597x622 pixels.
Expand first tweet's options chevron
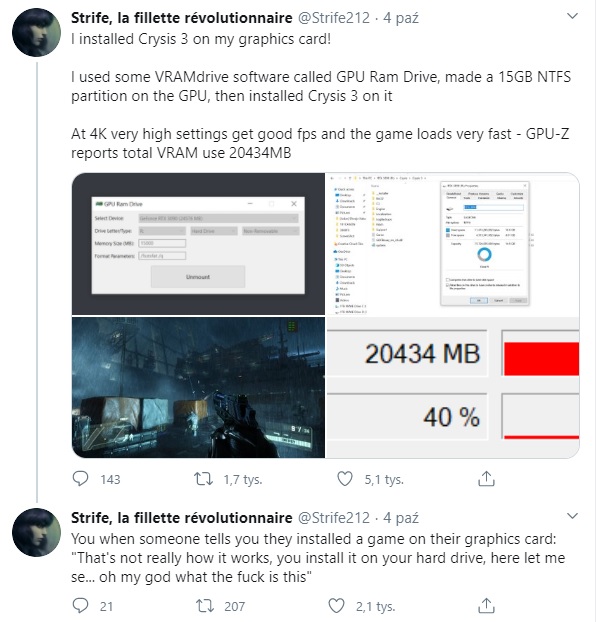tap(572, 16)
